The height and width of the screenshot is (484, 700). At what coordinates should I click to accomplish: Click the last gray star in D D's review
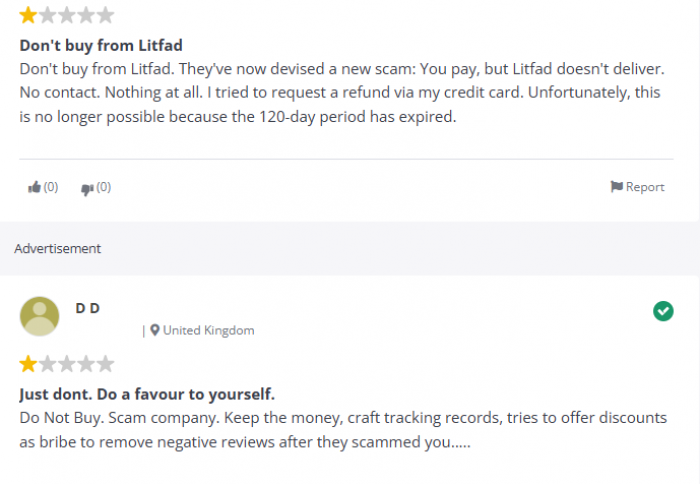105,364
